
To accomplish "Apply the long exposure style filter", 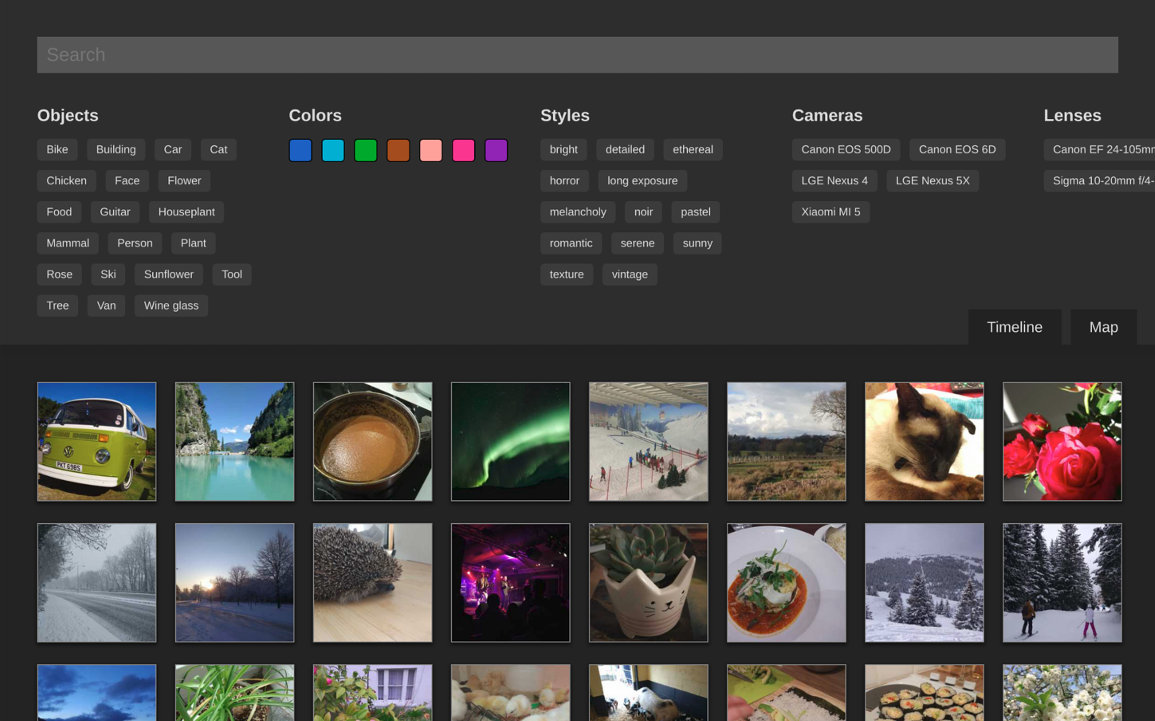I will [x=642, y=180].
